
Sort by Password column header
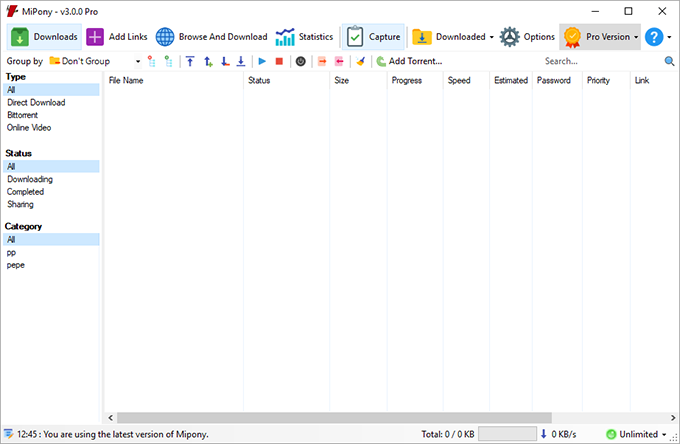tap(557, 80)
